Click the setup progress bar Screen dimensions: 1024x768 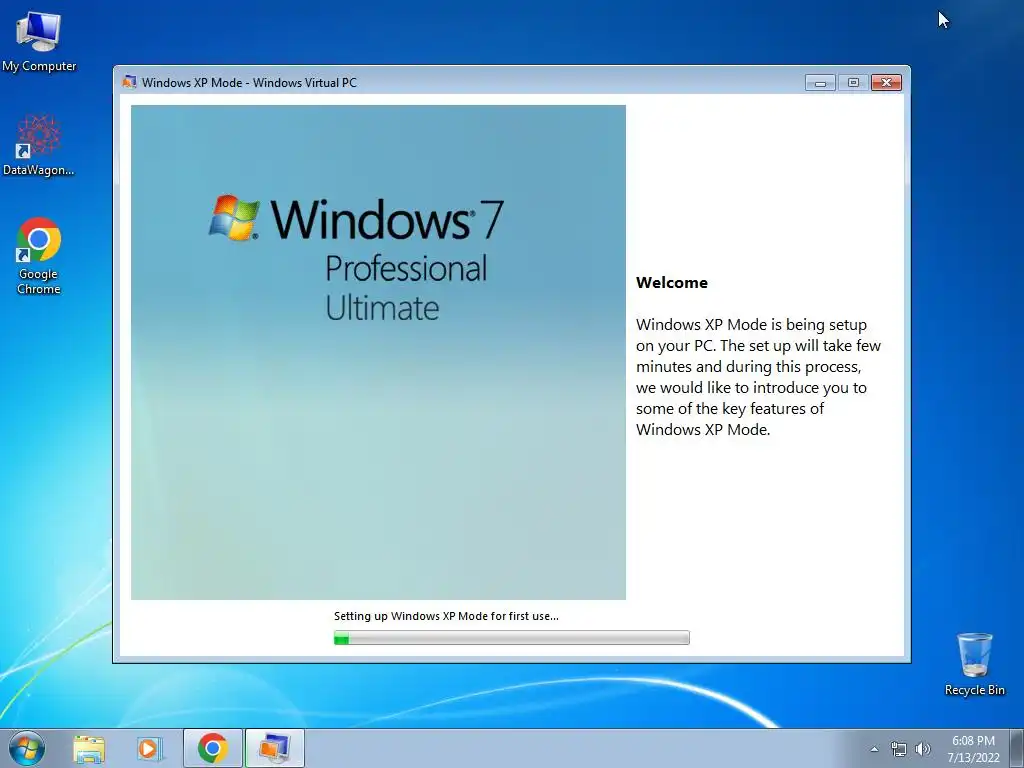(x=511, y=638)
